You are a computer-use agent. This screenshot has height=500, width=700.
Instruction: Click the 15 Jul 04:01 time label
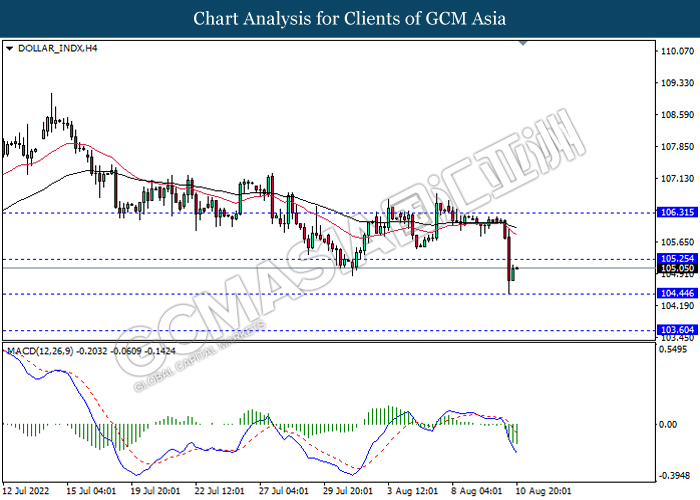click(91, 491)
